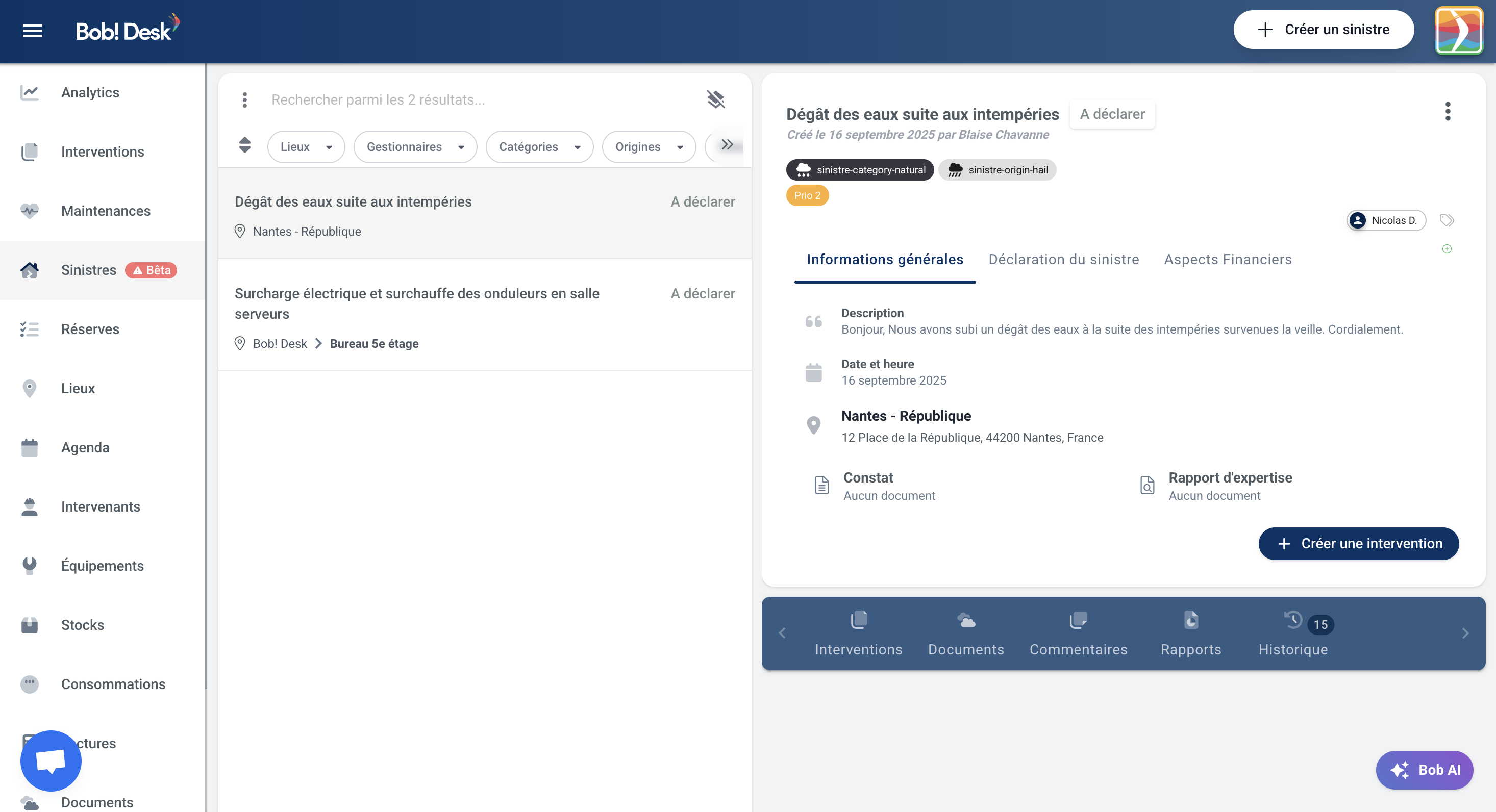Click the small green add circle icon
The width and height of the screenshot is (1496, 812).
pos(1447,249)
